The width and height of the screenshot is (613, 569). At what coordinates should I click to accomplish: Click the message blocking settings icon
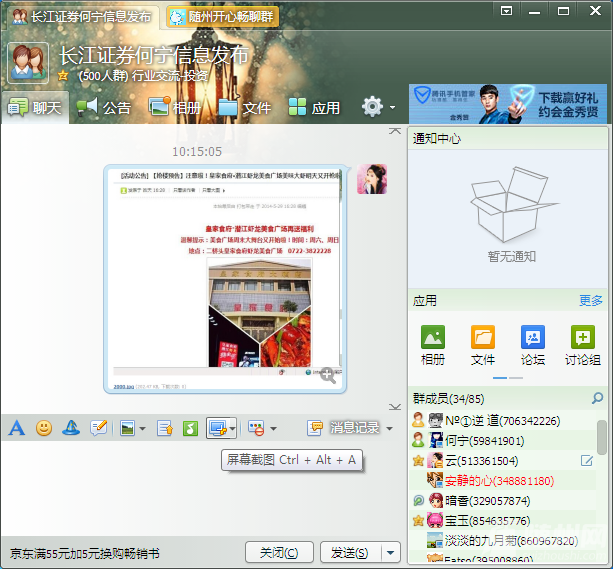(x=256, y=428)
